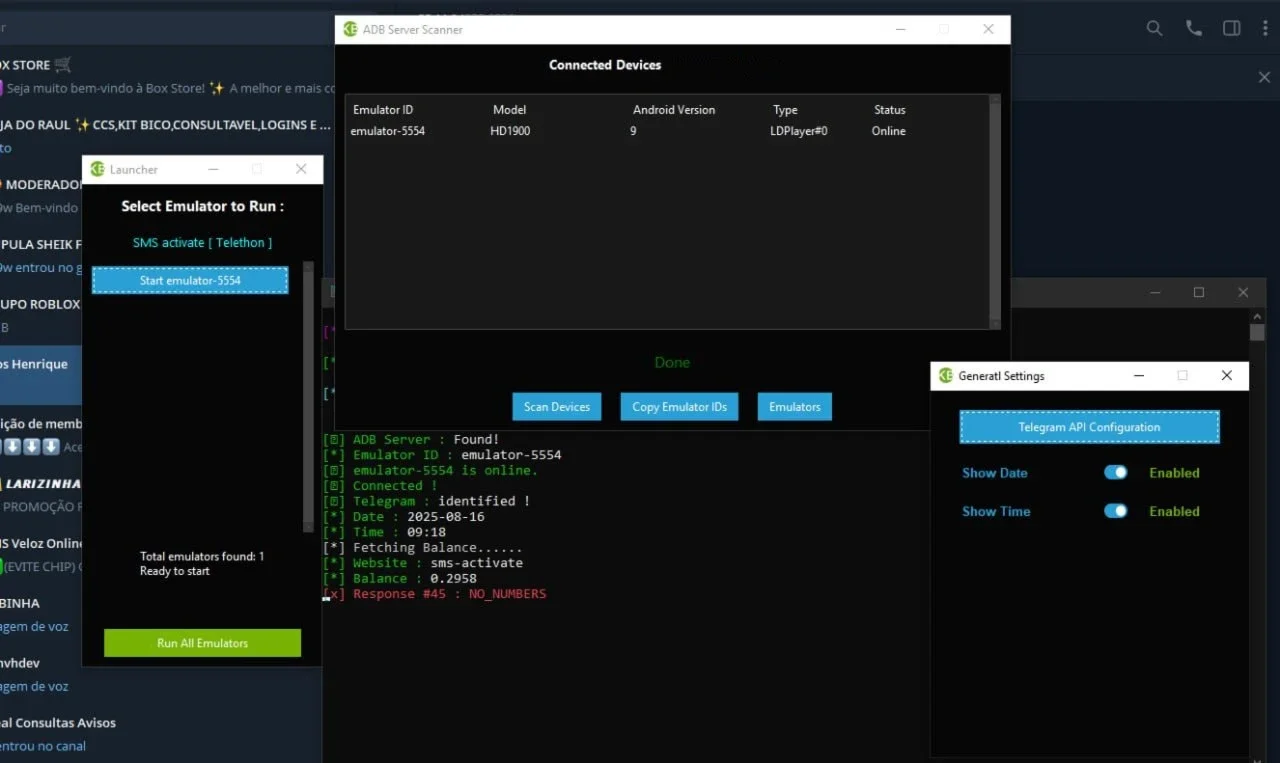Open the Emulators button

[795, 407]
